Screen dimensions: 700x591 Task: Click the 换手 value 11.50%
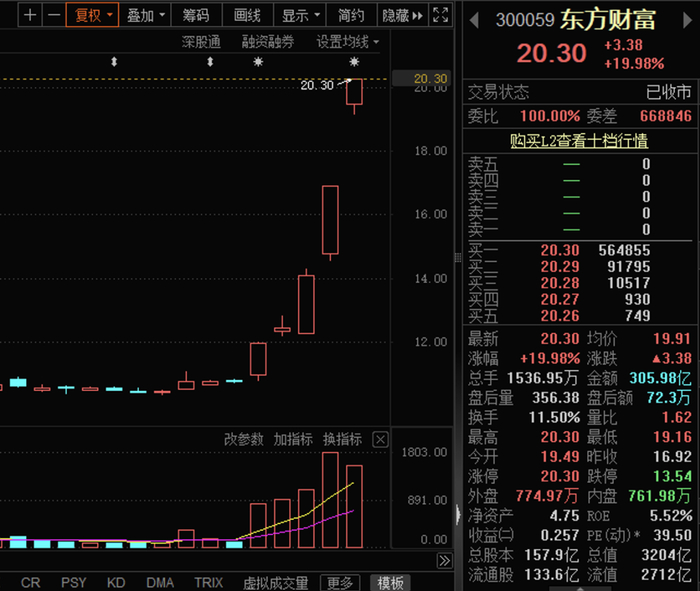(x=554, y=417)
